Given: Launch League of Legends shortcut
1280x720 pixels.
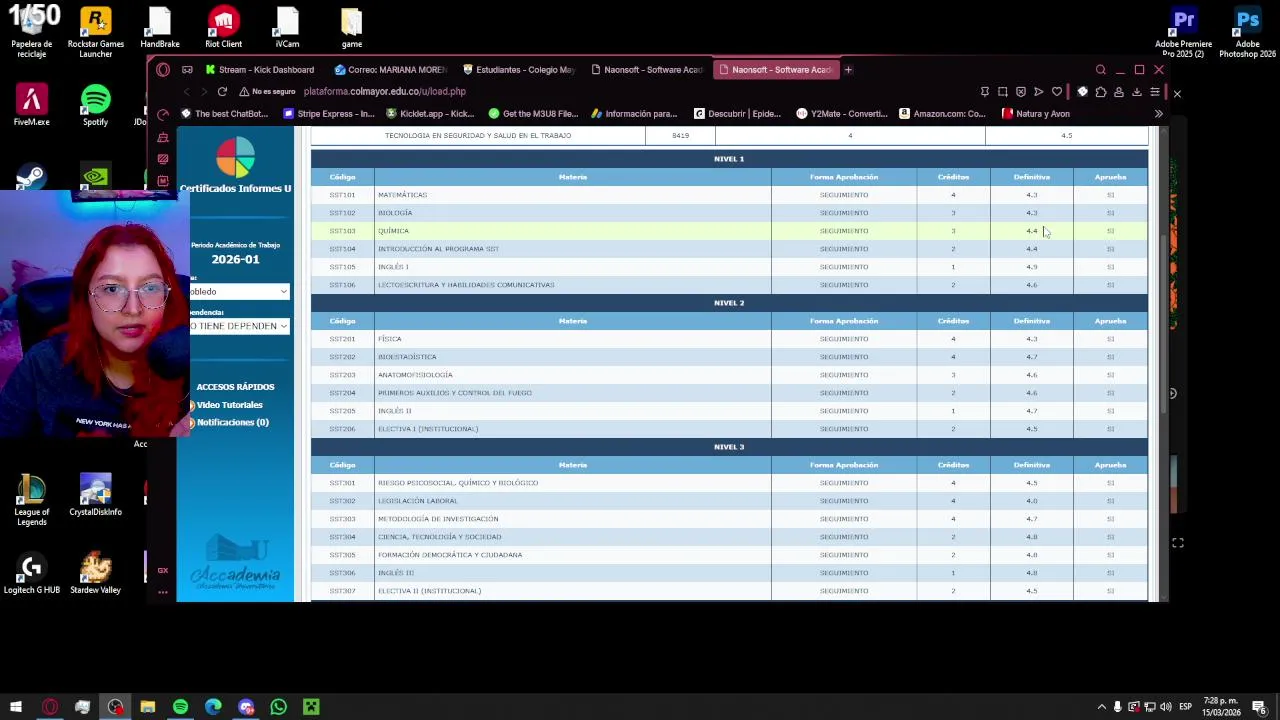Looking at the screenshot, I should tap(31, 500).
